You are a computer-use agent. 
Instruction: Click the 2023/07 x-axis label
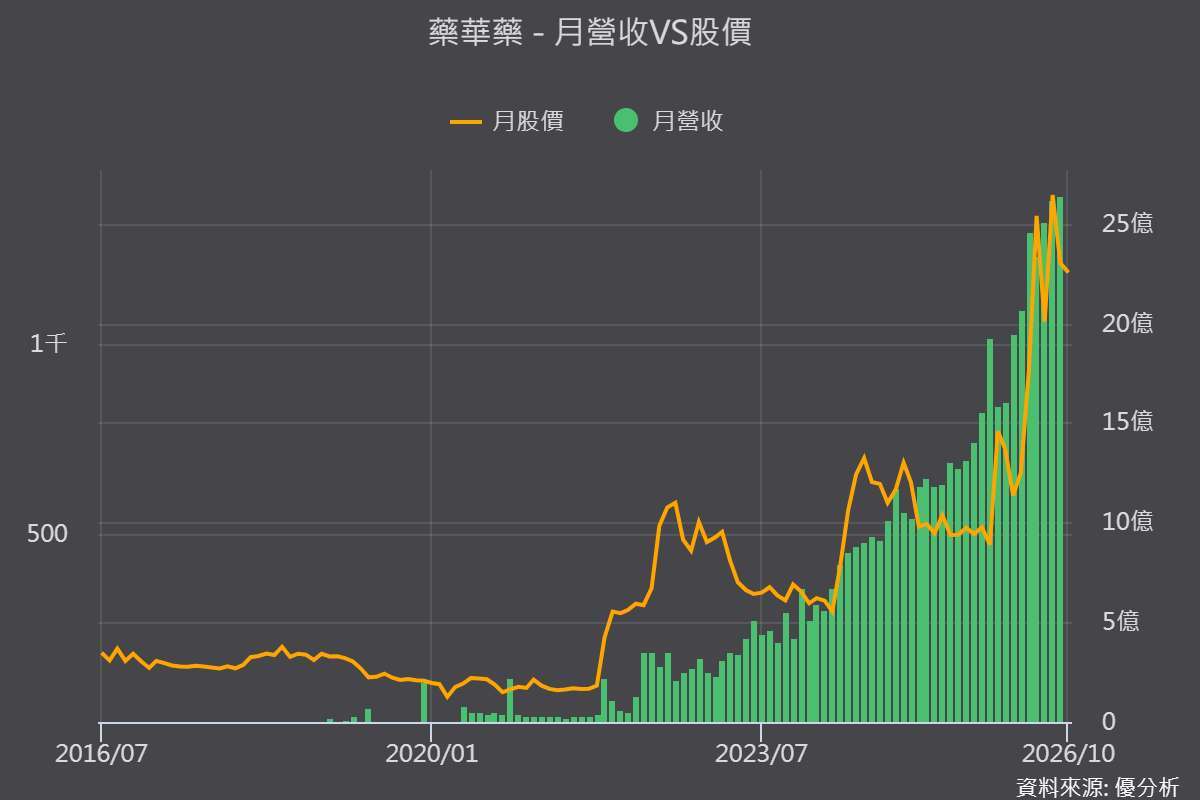click(x=761, y=755)
